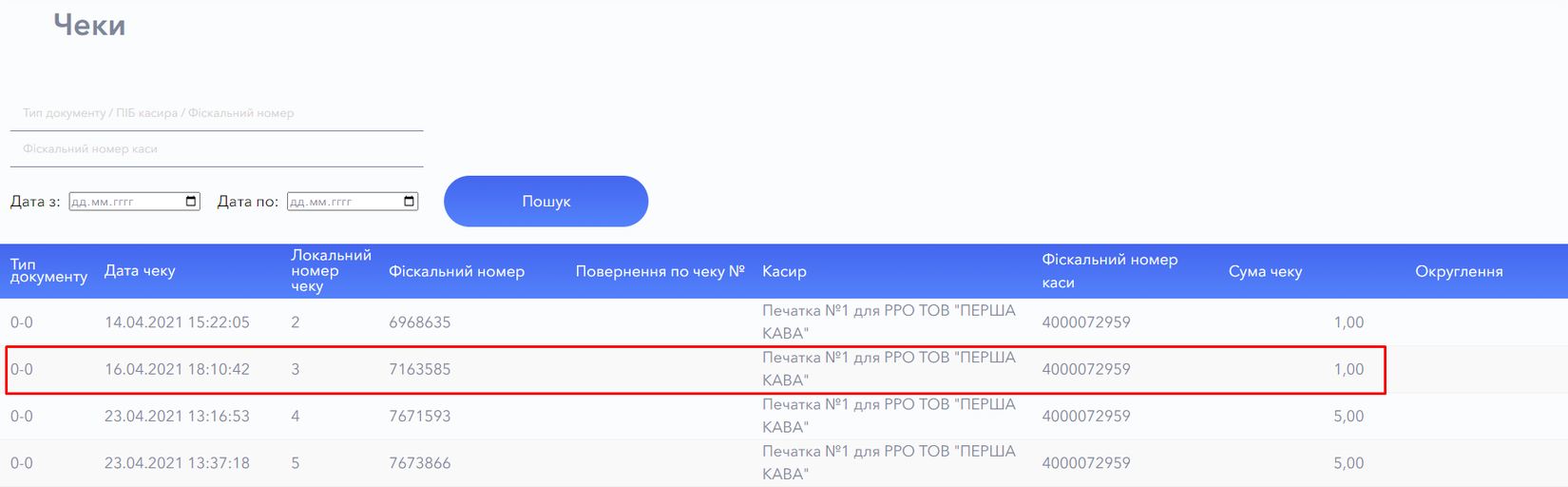Open calendar picker in 'Дата по' field
Viewport: 1568px width, 487px height.
[410, 202]
